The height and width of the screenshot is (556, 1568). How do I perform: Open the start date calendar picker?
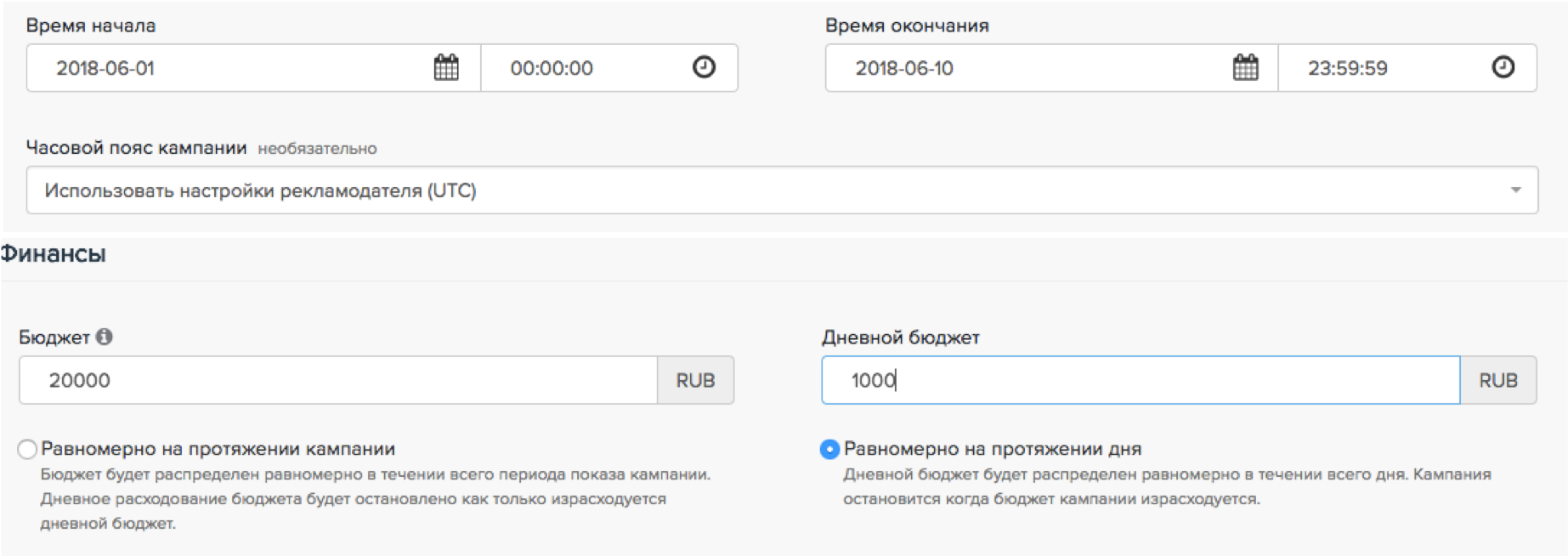(x=446, y=67)
